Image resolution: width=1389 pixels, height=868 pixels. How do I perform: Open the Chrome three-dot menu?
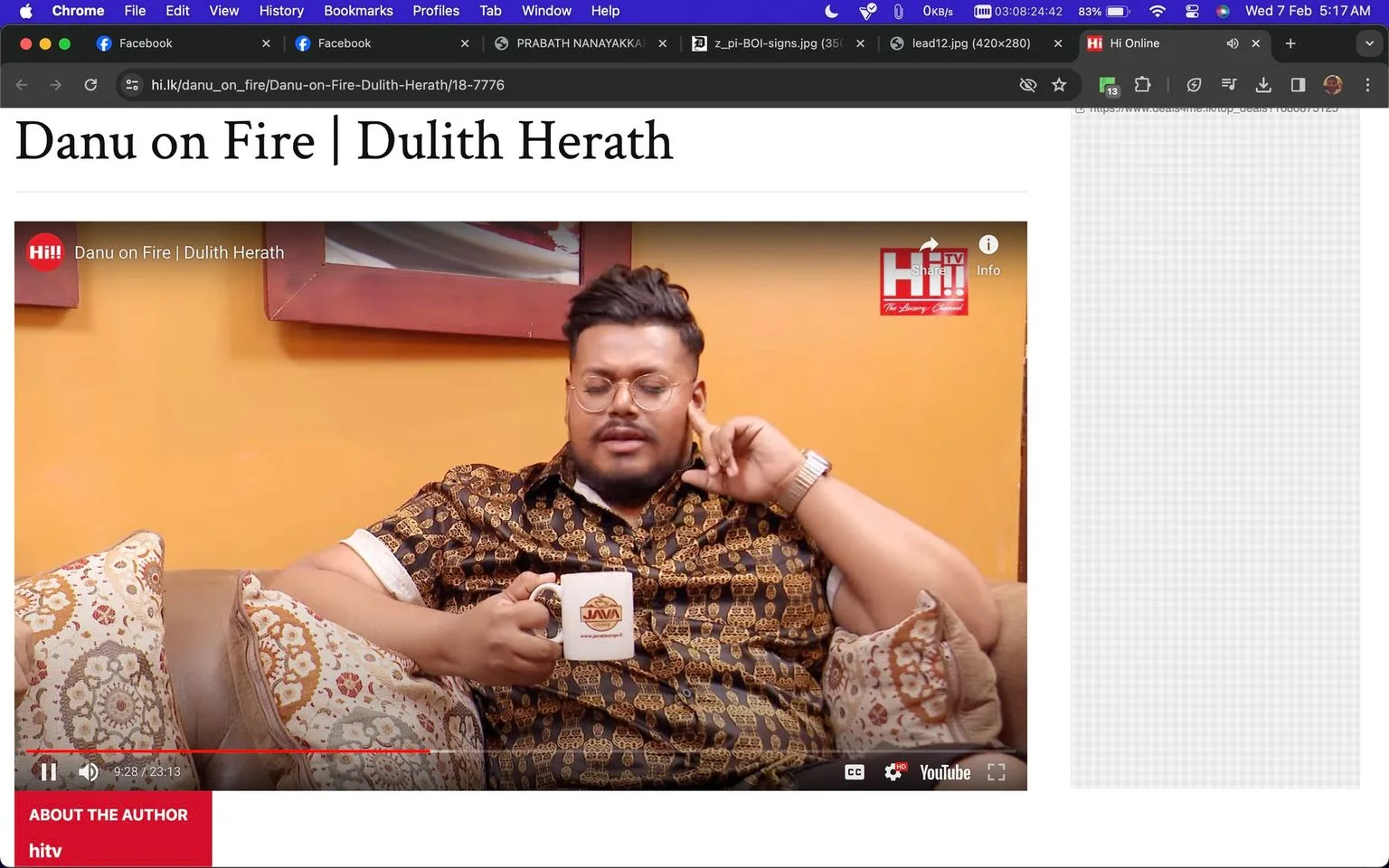coord(1367,85)
